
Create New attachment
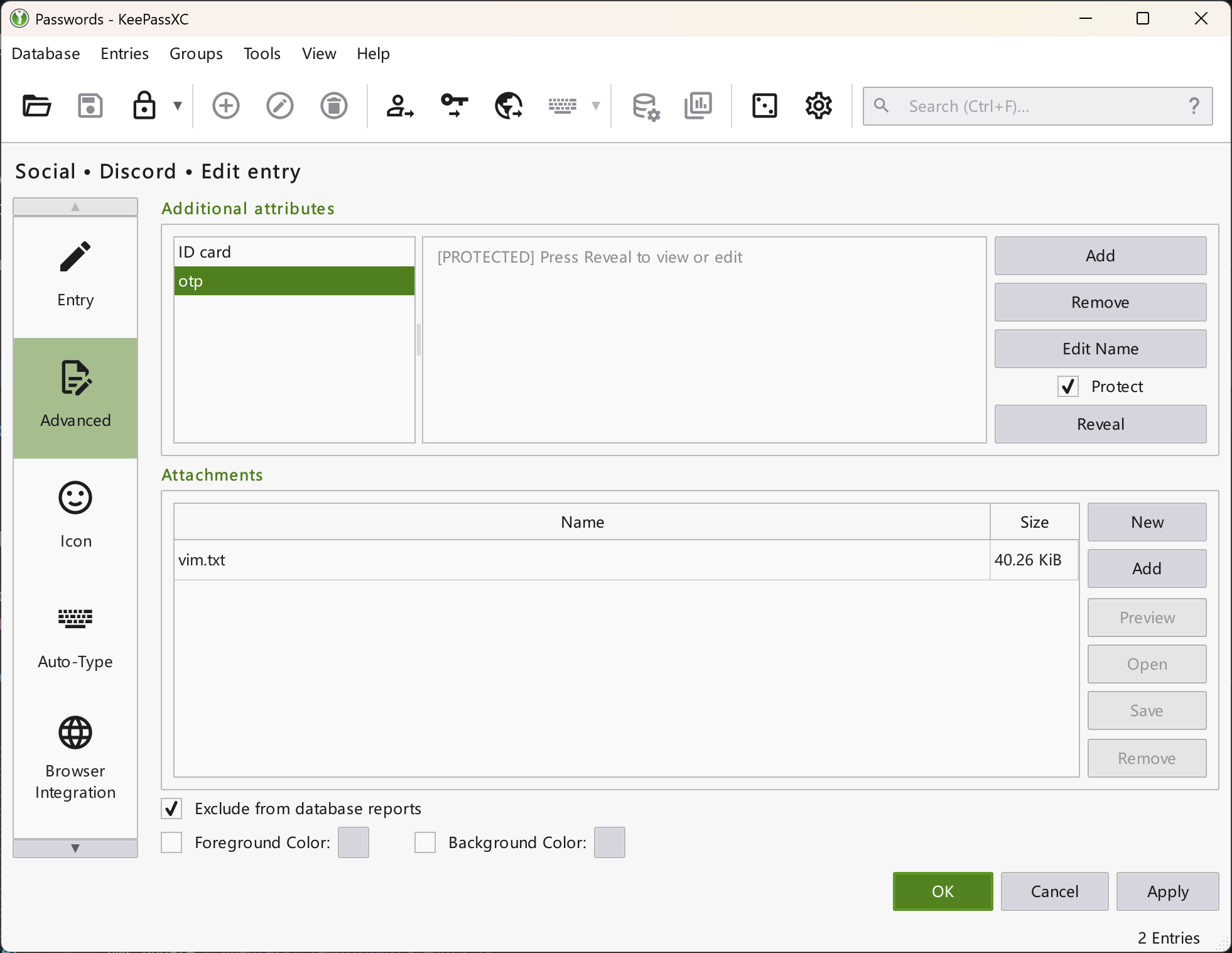click(1147, 522)
